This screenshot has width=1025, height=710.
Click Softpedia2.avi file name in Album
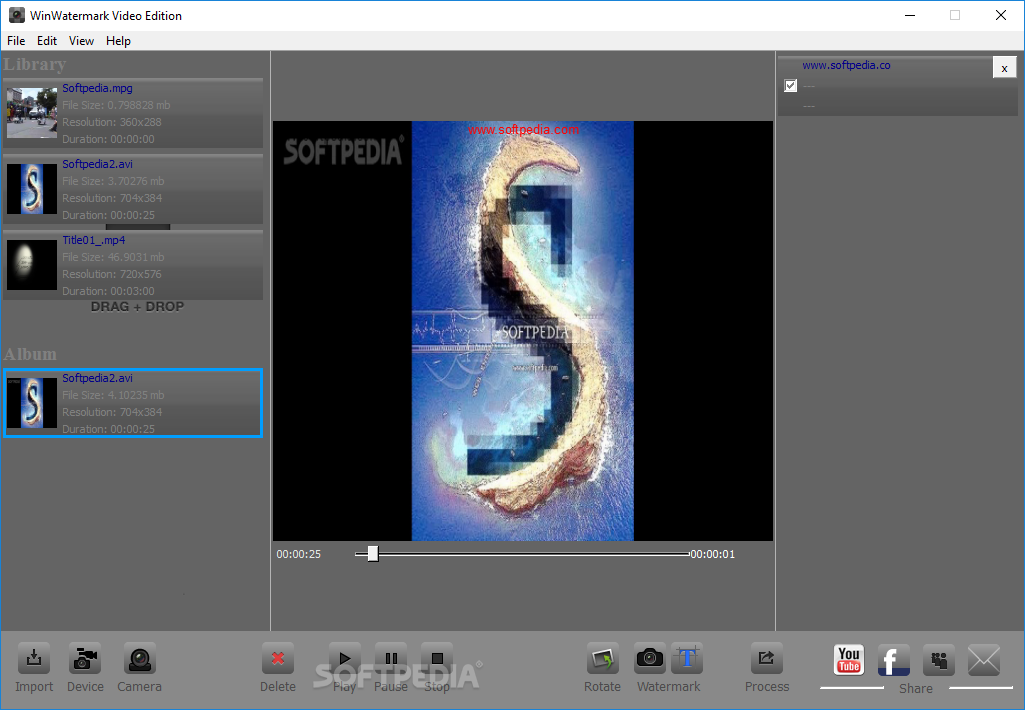[97, 378]
